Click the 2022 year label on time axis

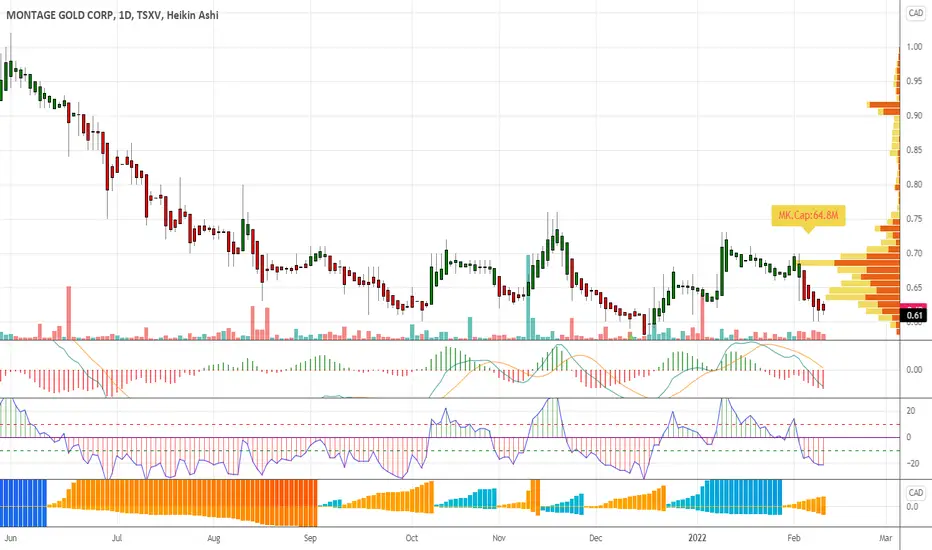tap(697, 538)
